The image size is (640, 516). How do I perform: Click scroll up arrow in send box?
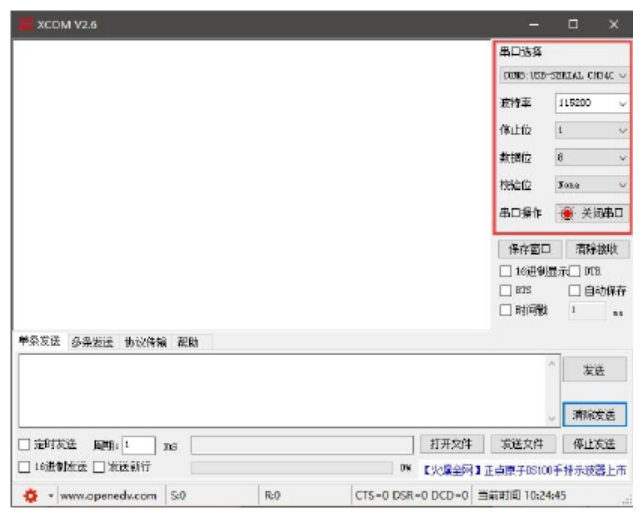[x=552, y=363]
